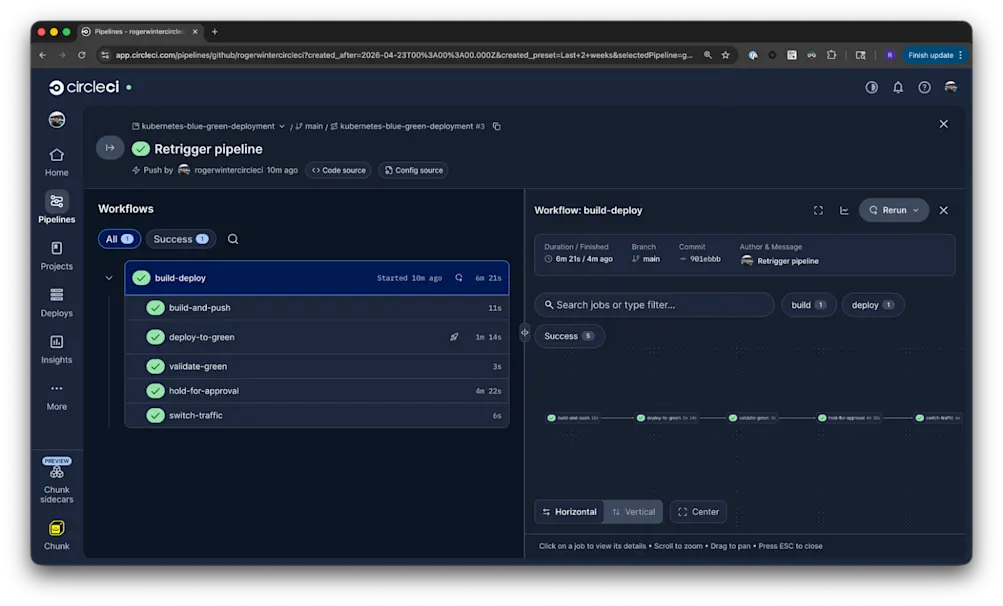The width and height of the screenshot is (1003, 606).
Task: Select the All workflows filter
Action: (119, 239)
